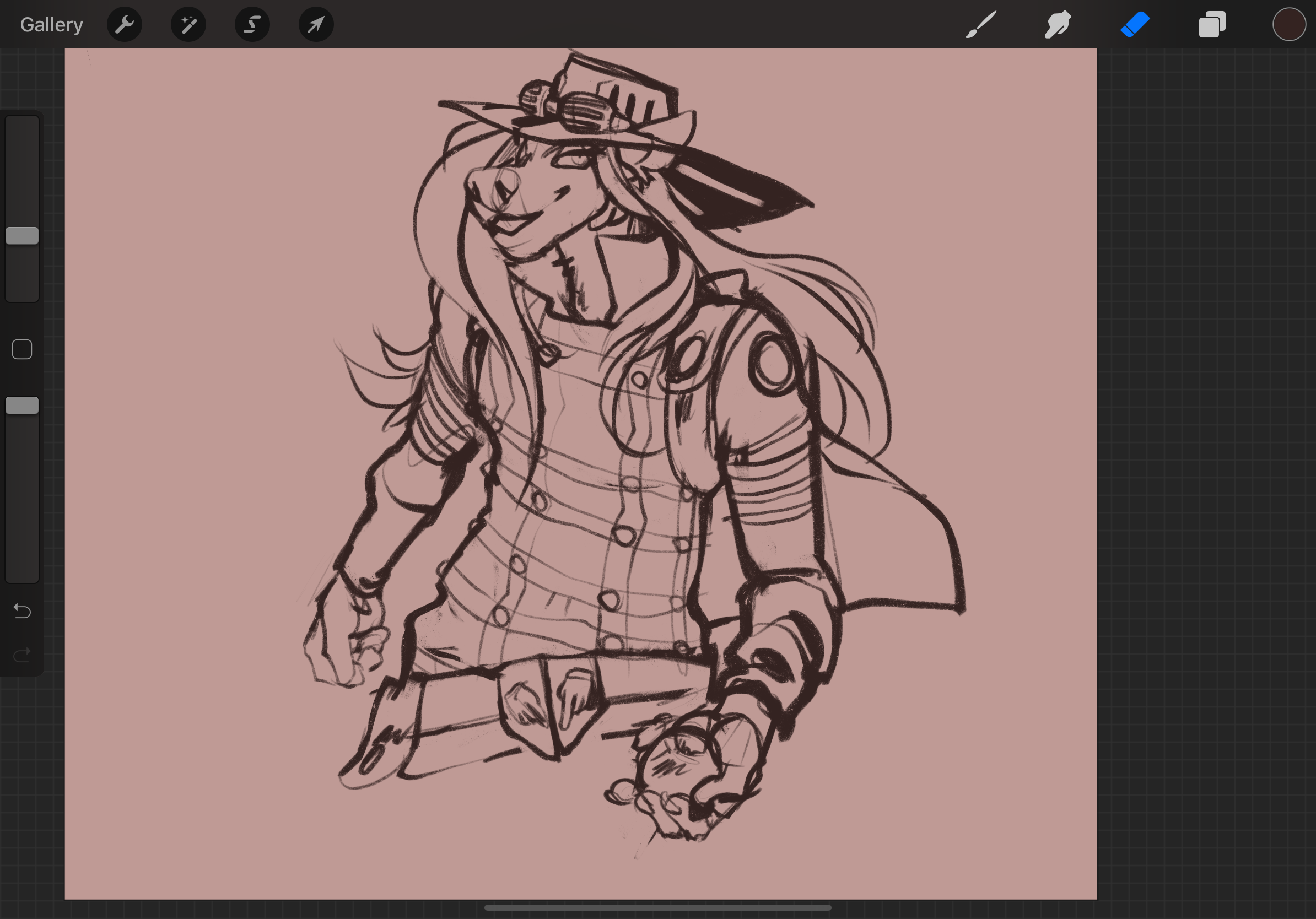Tap the square Modify button in sidebar
Image resolution: width=1316 pixels, height=919 pixels.
pos(22,349)
